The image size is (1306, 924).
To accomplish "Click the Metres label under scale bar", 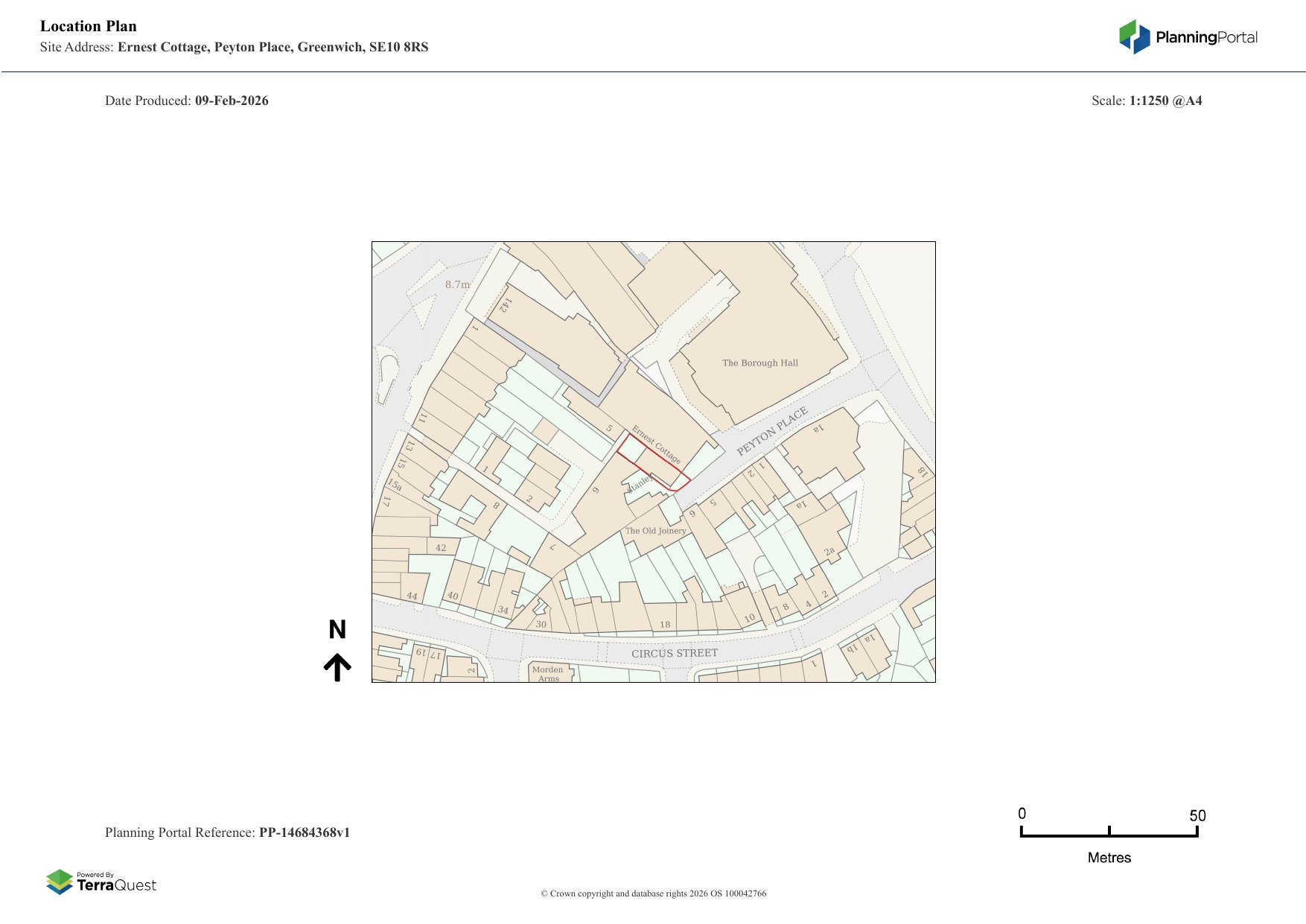I will click(1109, 858).
